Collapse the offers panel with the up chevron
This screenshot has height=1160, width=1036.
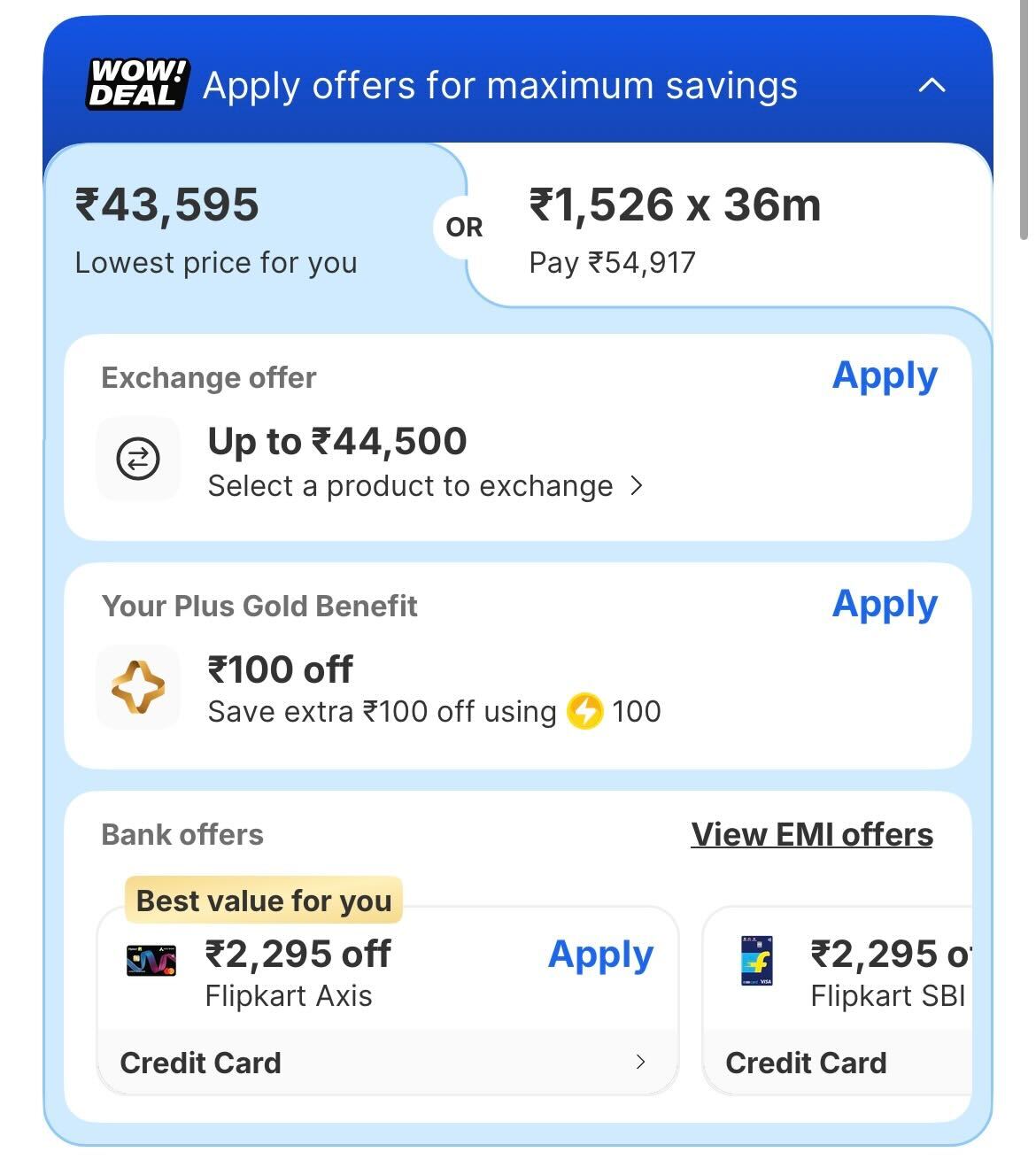(x=932, y=86)
